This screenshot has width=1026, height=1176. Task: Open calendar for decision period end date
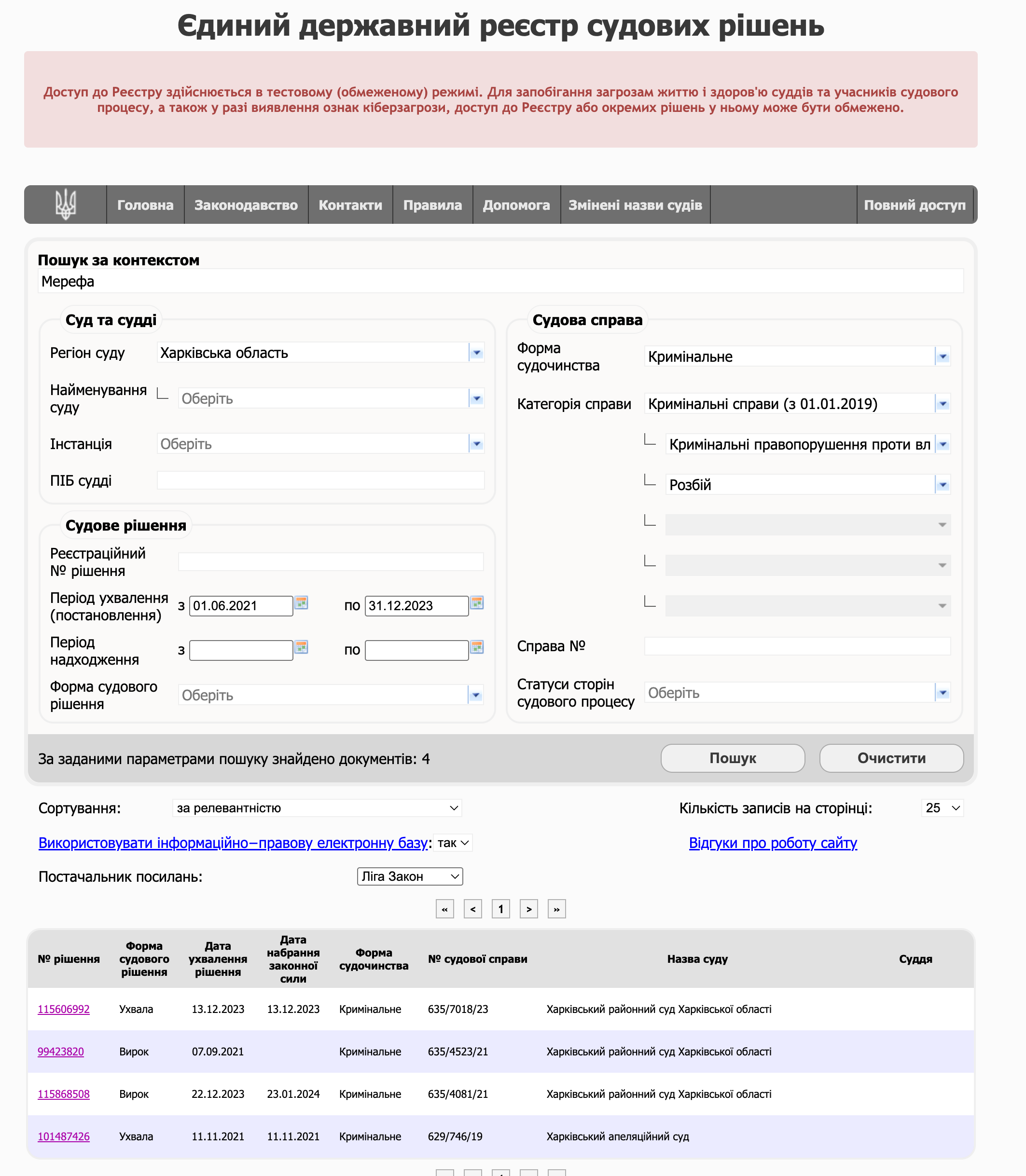coord(477,602)
